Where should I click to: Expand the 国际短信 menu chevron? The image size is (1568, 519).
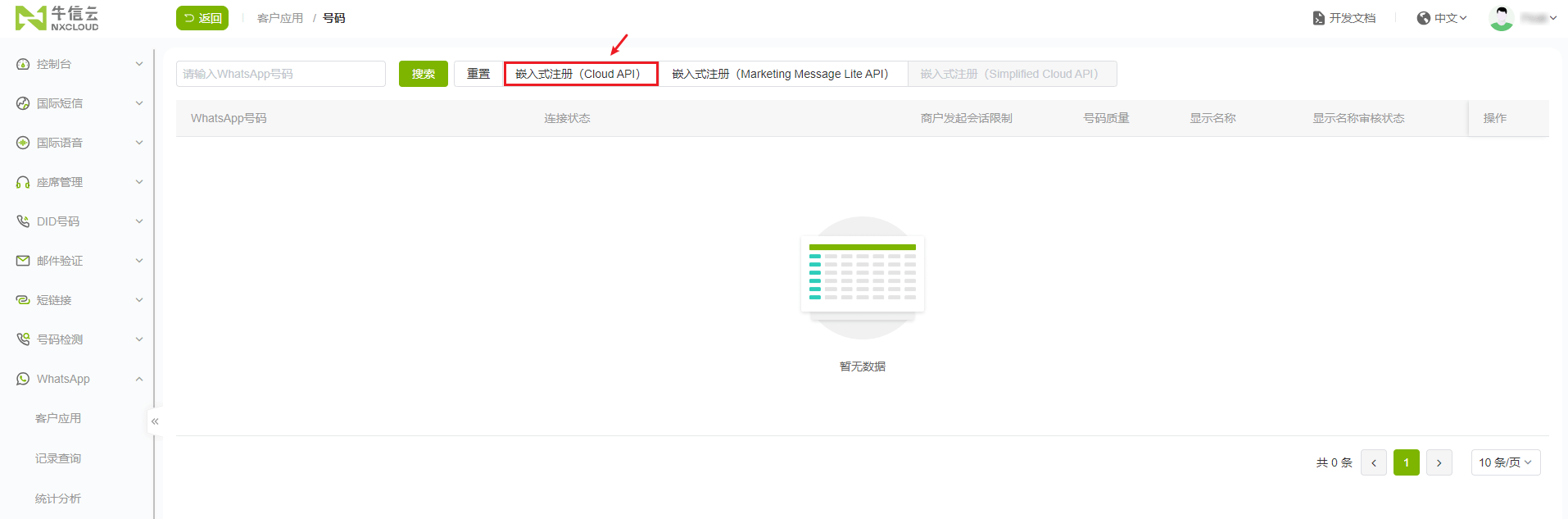(139, 103)
